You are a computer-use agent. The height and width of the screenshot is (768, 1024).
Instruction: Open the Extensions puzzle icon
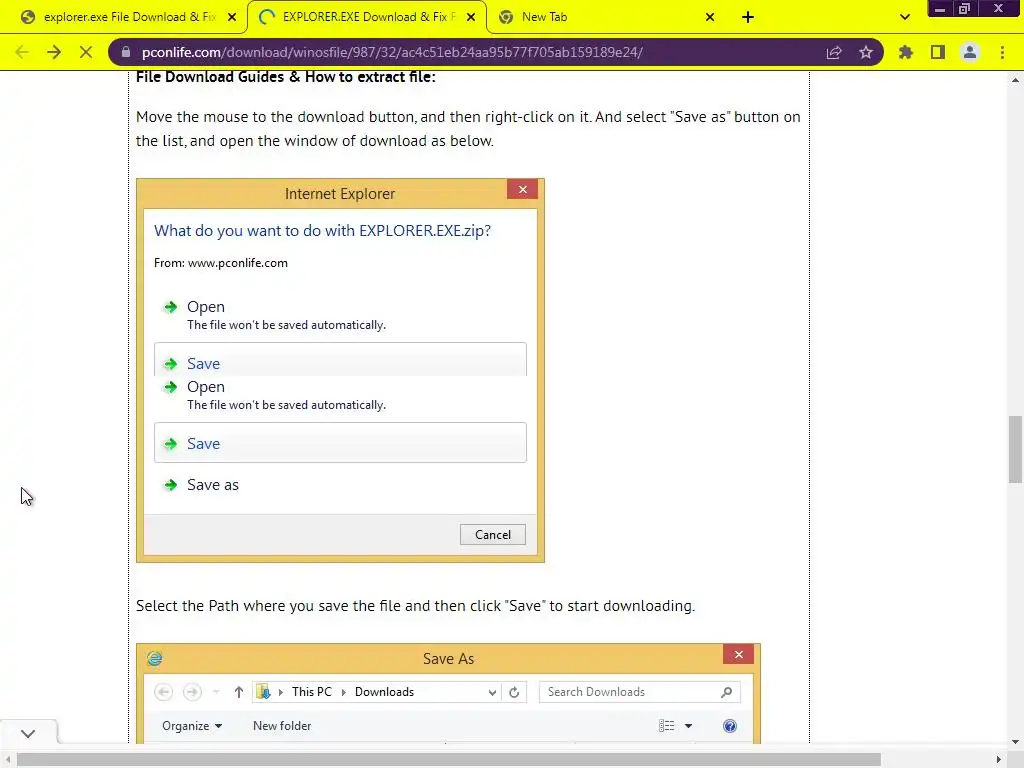[906, 52]
